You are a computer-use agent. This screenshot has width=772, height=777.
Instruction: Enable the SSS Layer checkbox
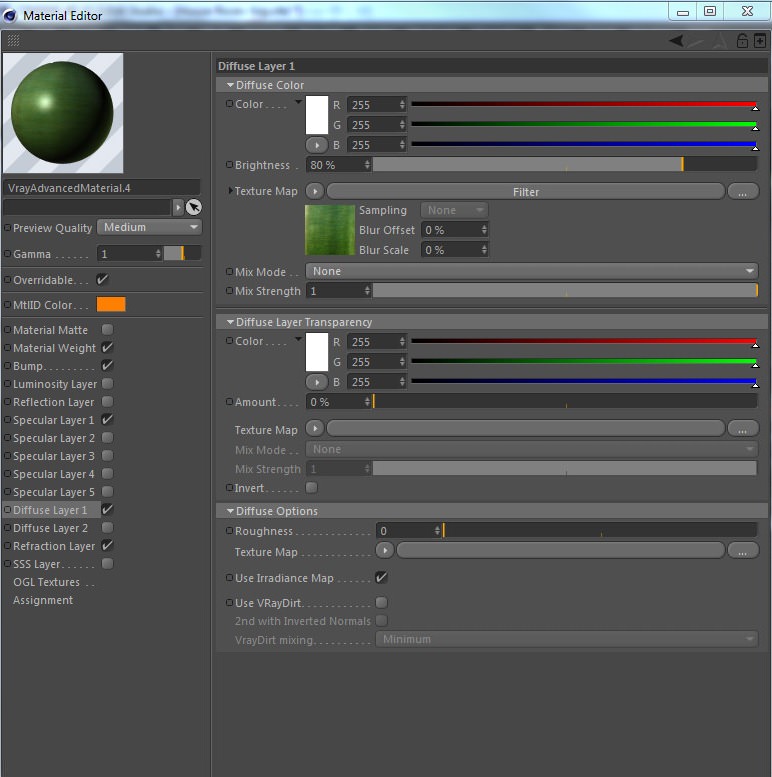click(107, 563)
